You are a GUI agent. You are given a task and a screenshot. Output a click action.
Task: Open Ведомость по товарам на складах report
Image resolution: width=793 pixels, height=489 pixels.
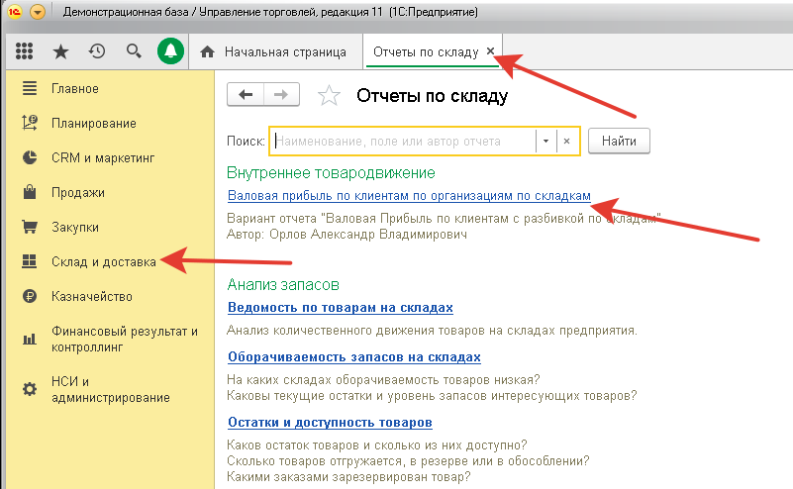click(x=340, y=308)
